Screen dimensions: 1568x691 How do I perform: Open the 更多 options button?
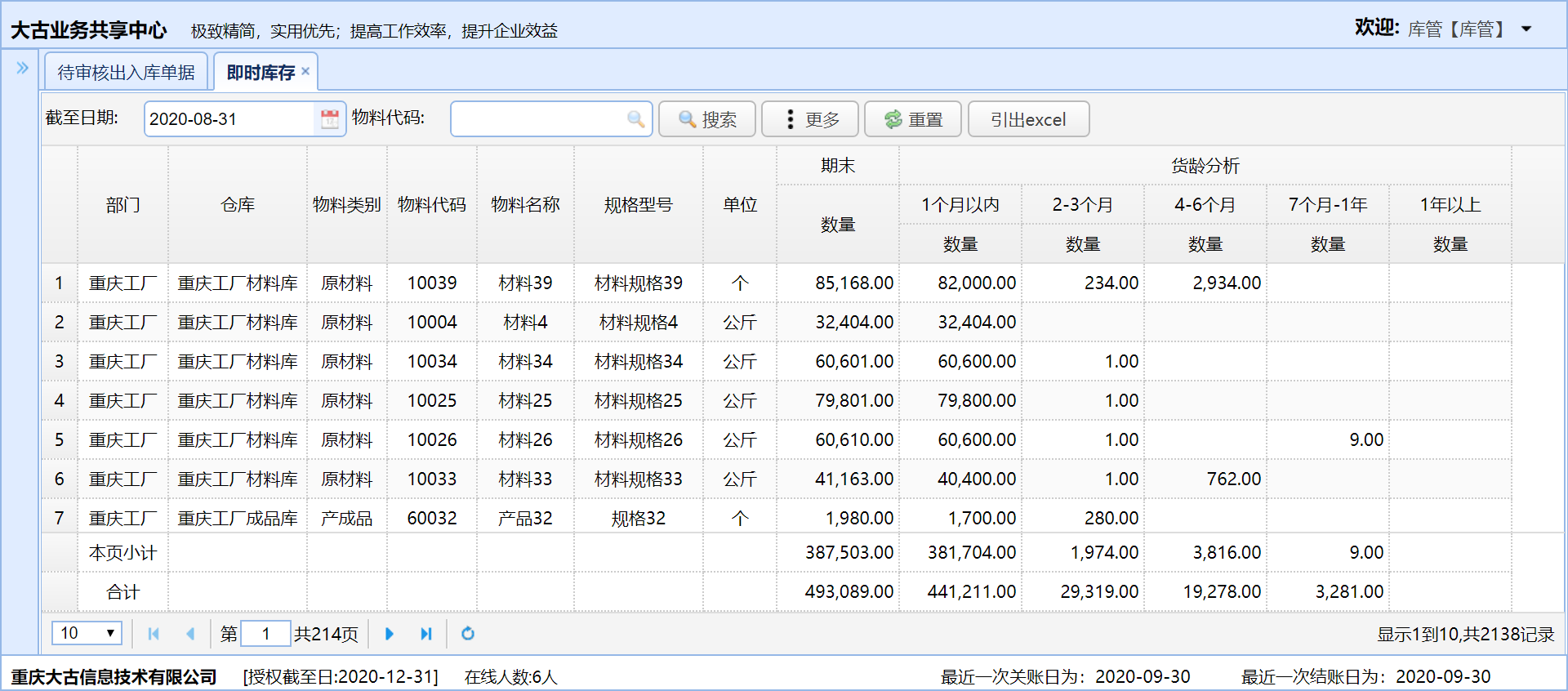(810, 119)
